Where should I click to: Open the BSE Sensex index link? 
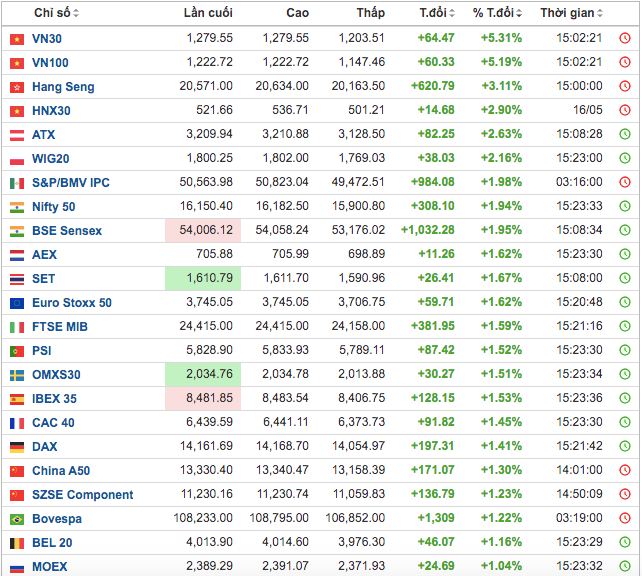[67, 231]
